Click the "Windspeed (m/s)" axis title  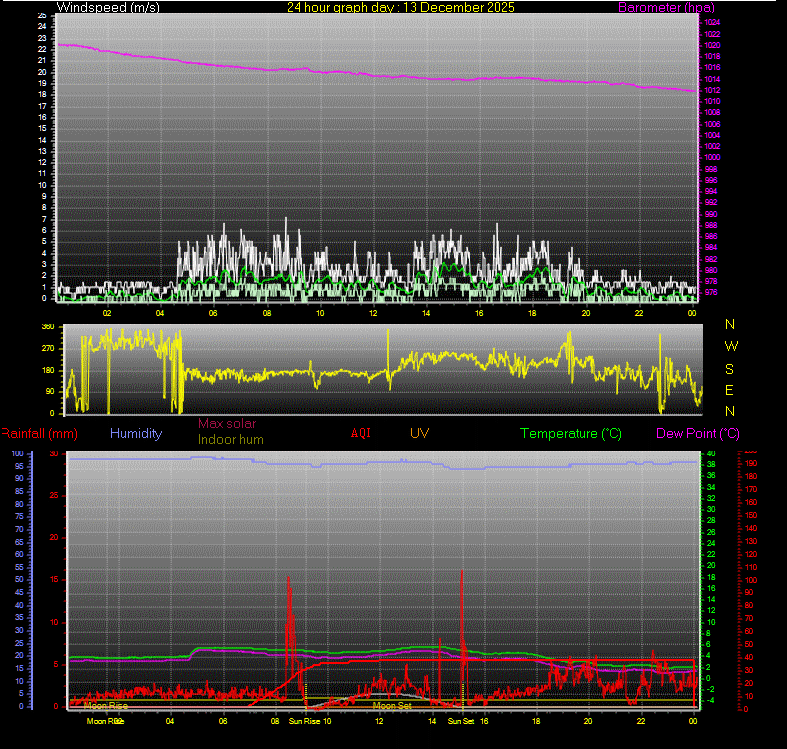click(x=108, y=8)
